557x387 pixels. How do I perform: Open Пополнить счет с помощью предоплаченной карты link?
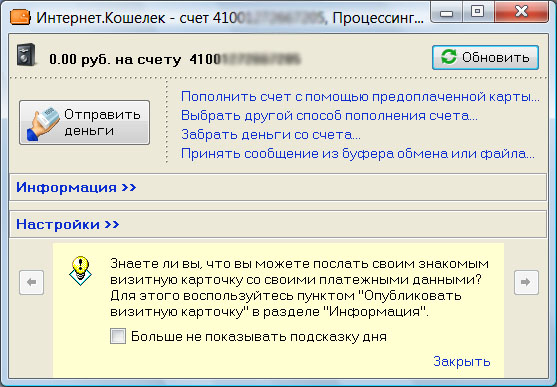click(360, 97)
